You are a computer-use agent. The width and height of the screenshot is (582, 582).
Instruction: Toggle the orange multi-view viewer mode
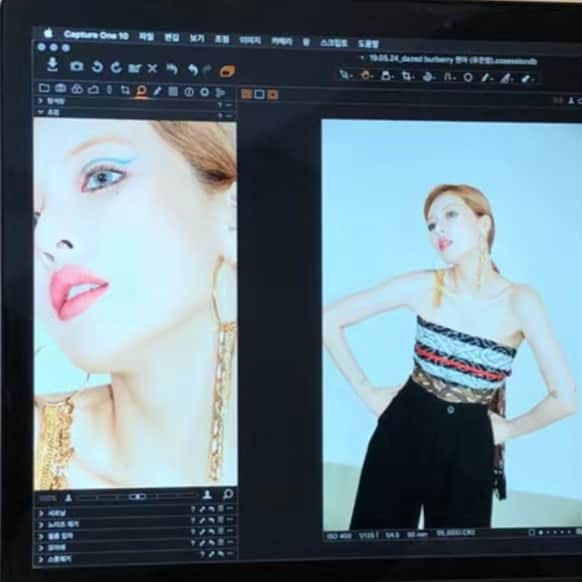click(x=246, y=94)
